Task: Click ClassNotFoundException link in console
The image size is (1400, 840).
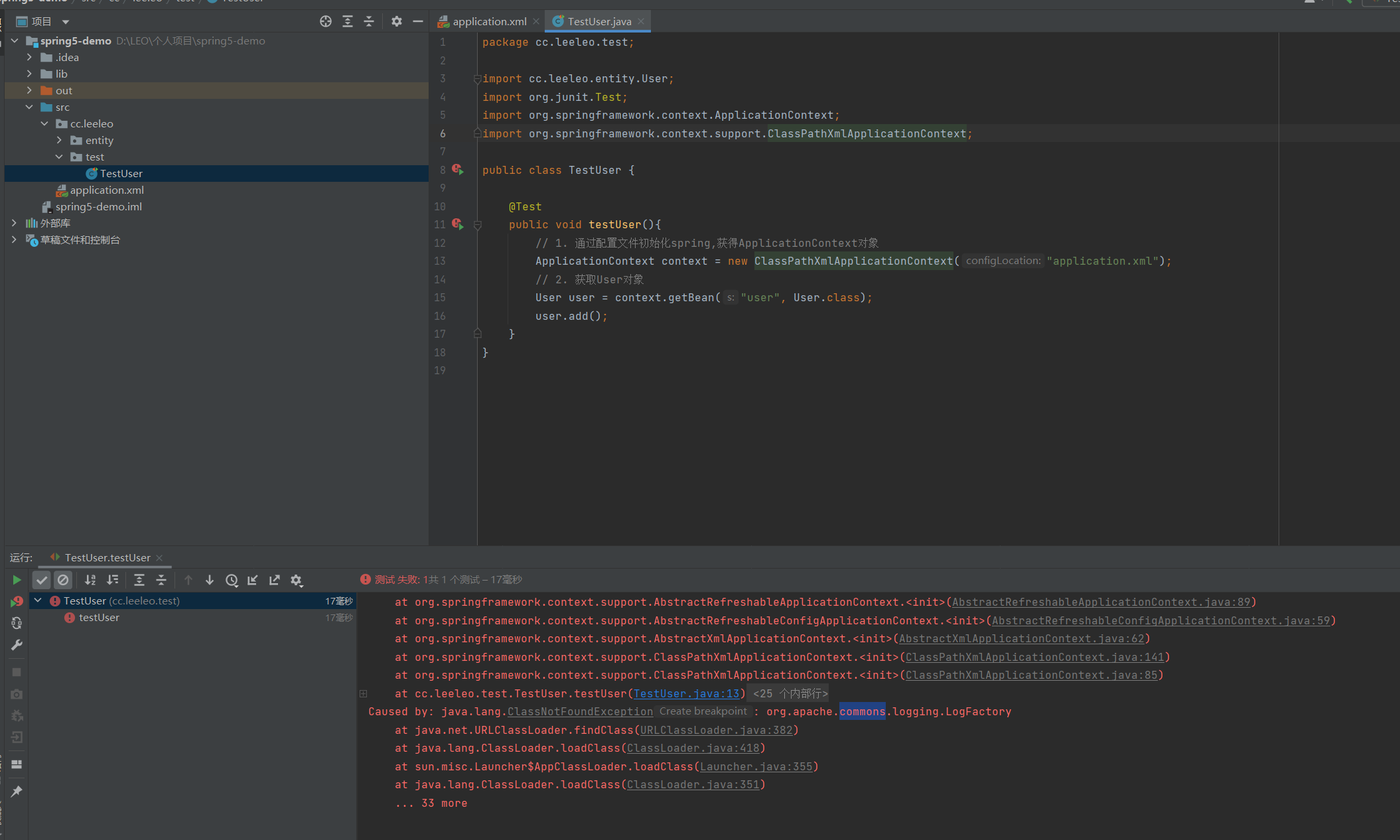Action: pyautogui.click(x=580, y=711)
